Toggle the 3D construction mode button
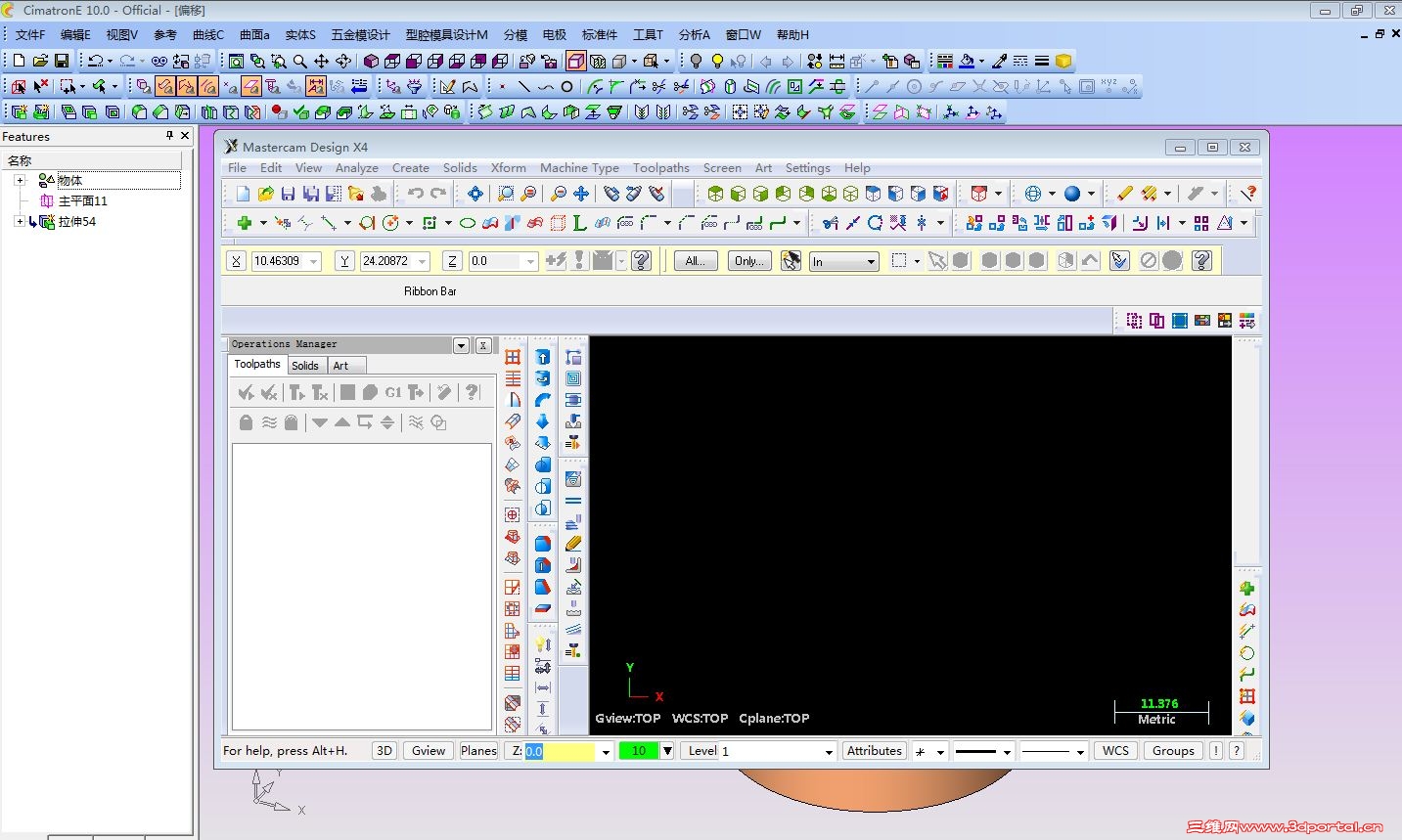Viewport: 1402px width, 840px height. coord(384,751)
